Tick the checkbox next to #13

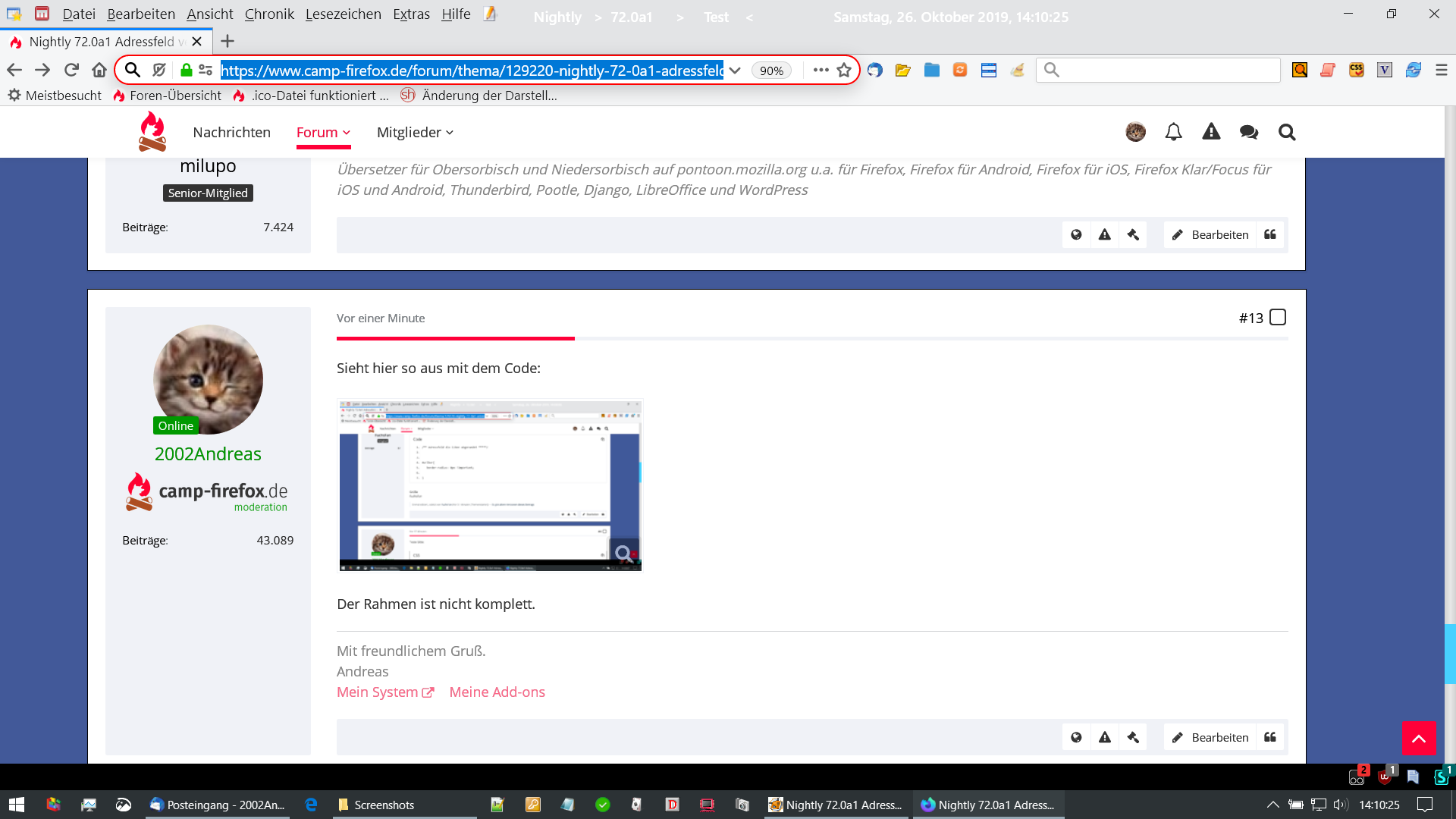tap(1278, 317)
